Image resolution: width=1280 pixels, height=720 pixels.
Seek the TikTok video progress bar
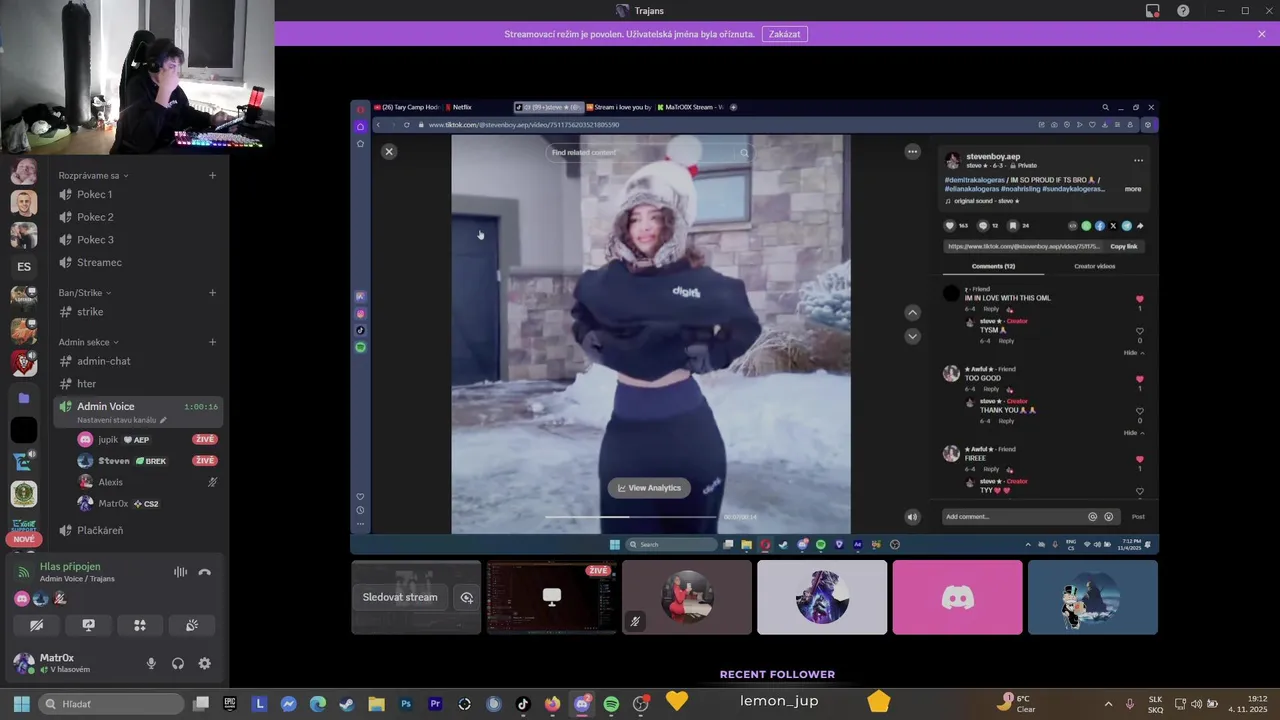pyautogui.click(x=632, y=517)
